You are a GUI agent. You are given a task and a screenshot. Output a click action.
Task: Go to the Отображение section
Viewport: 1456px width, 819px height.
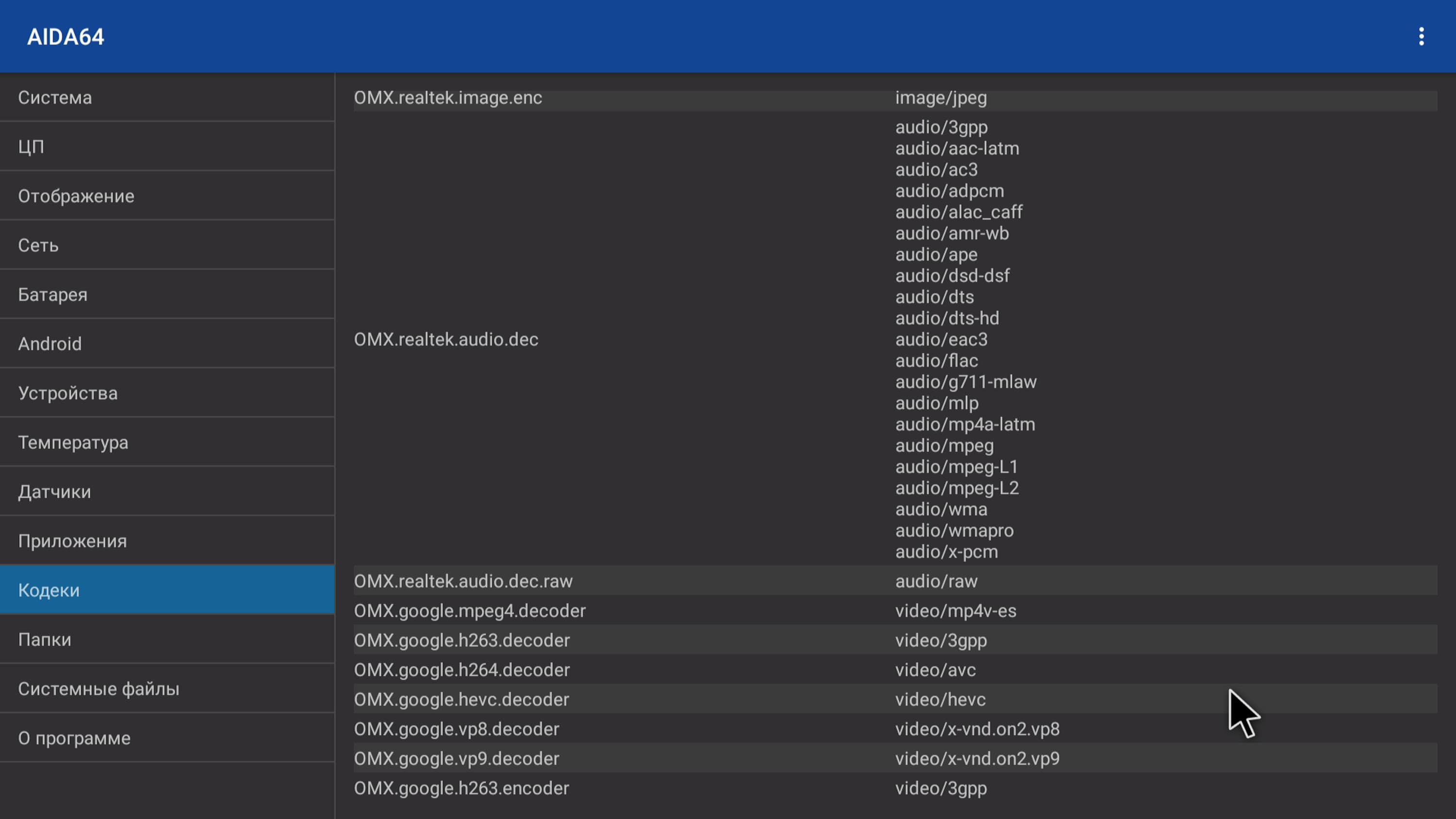(x=167, y=196)
